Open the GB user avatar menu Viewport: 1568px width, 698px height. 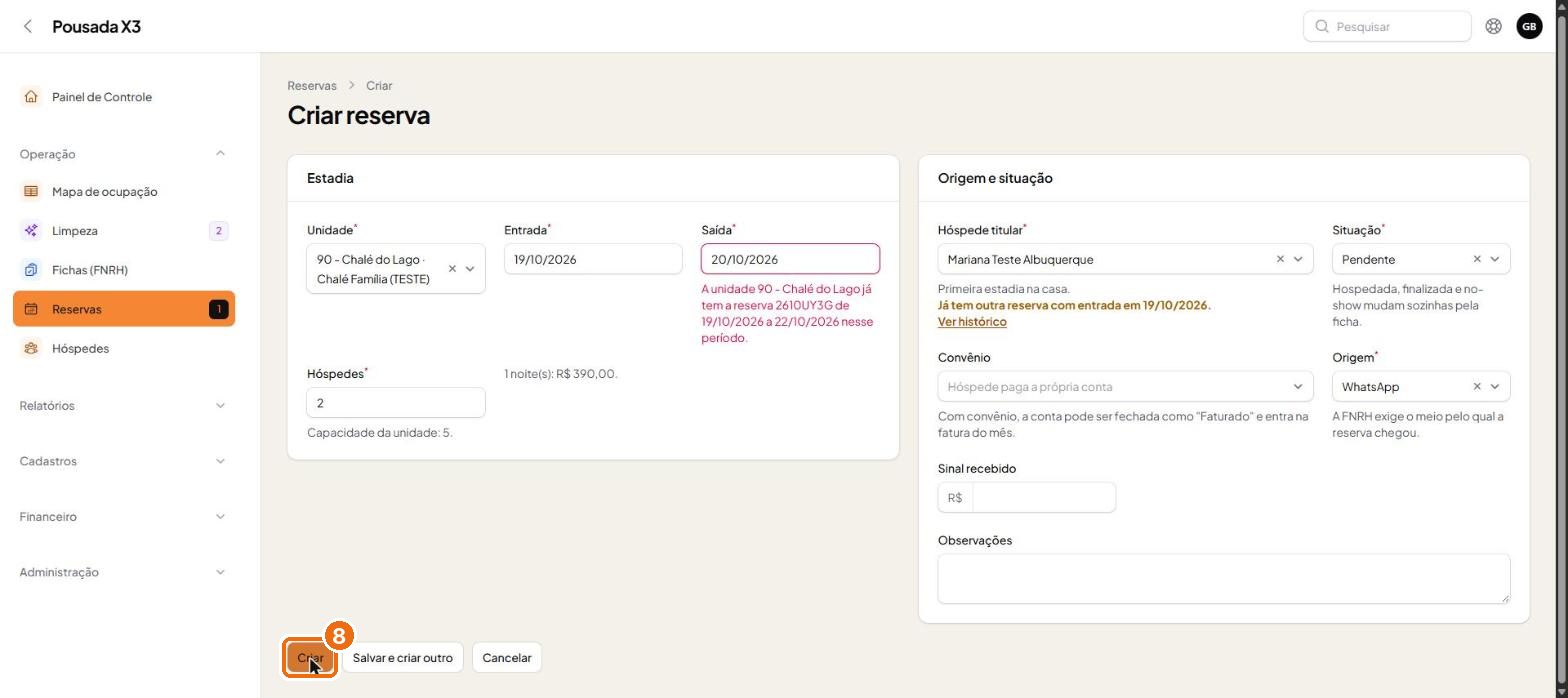[1529, 27]
